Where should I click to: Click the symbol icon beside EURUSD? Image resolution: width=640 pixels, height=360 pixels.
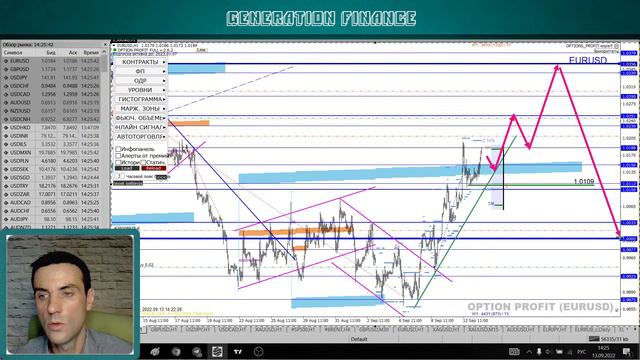coord(6,61)
